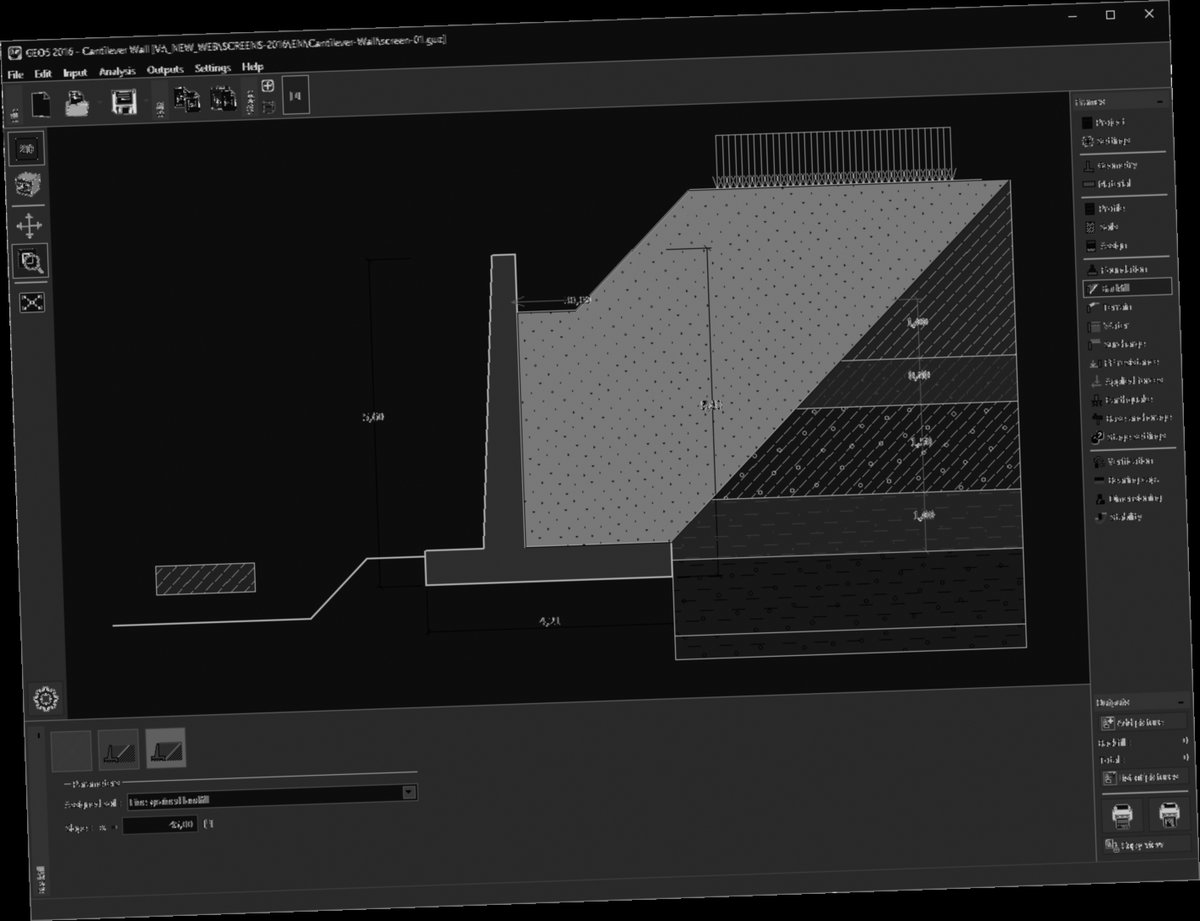Open the Base anchorage frame
This screenshot has height=921, width=1200.
pos(1133,418)
